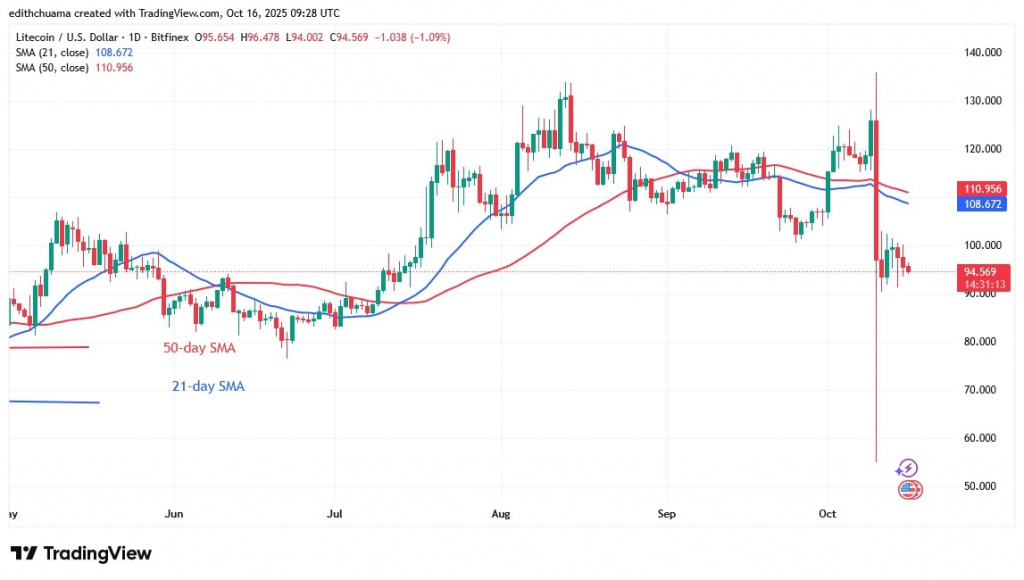Click the Sep label on time axis
The height and width of the screenshot is (580, 1024).
667,514
